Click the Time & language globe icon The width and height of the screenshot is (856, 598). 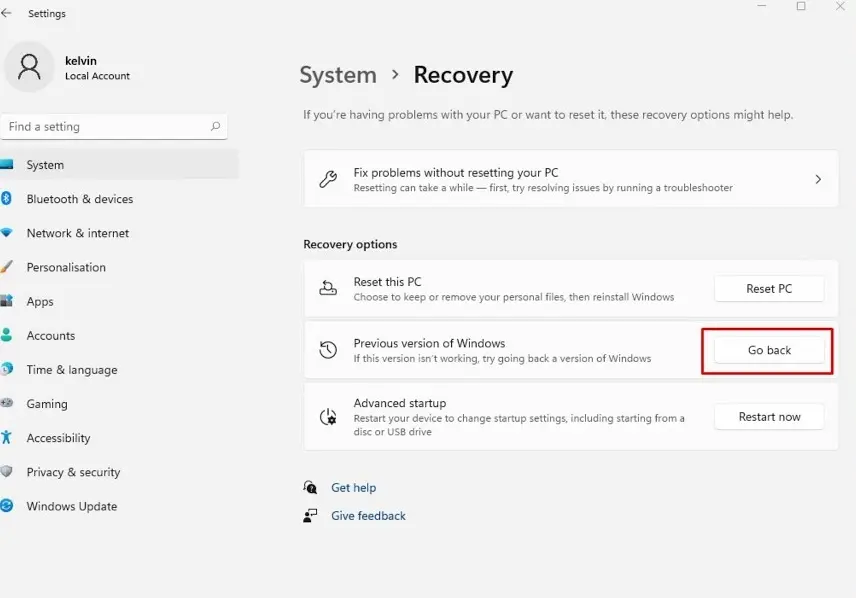click(x=6, y=369)
